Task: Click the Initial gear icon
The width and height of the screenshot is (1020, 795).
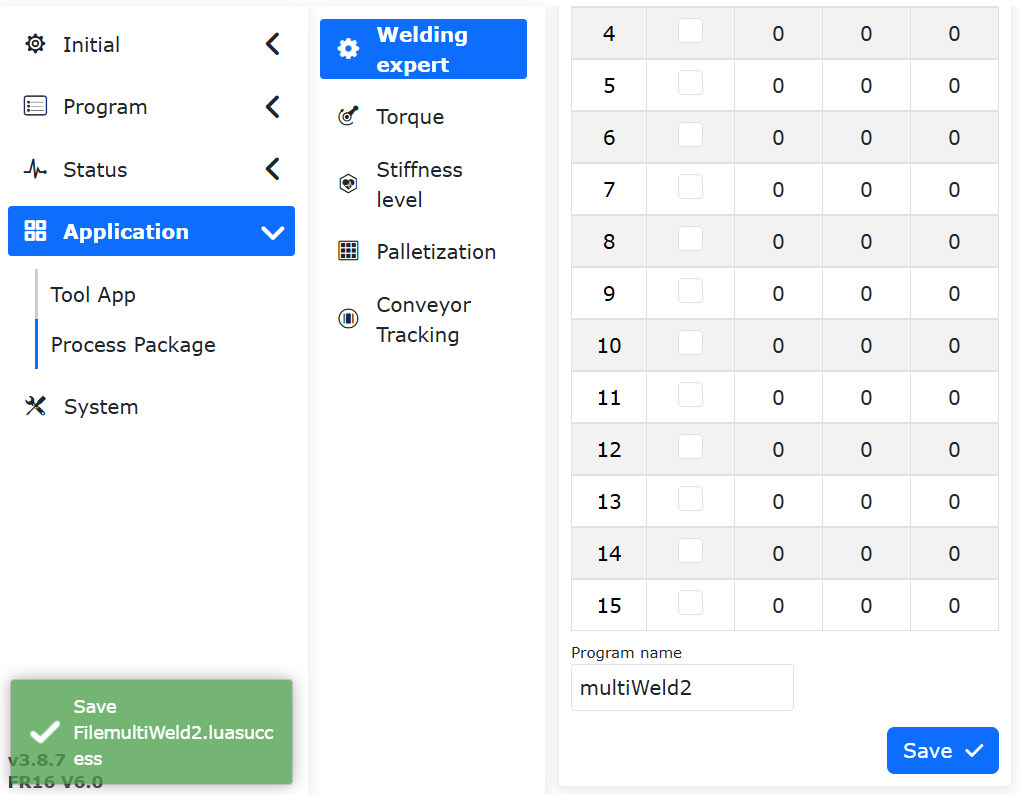Action: point(35,44)
